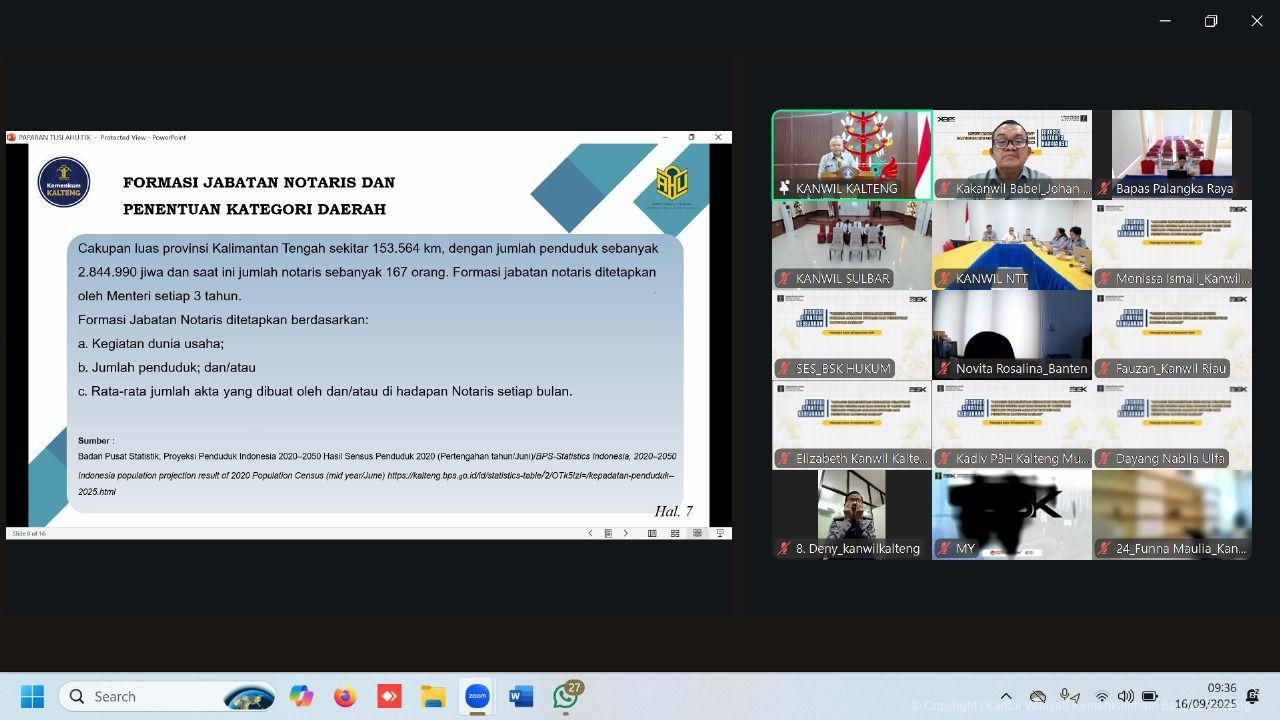Advance to the next PowerPoint slide
Screen dimensions: 1280x720
point(626,533)
